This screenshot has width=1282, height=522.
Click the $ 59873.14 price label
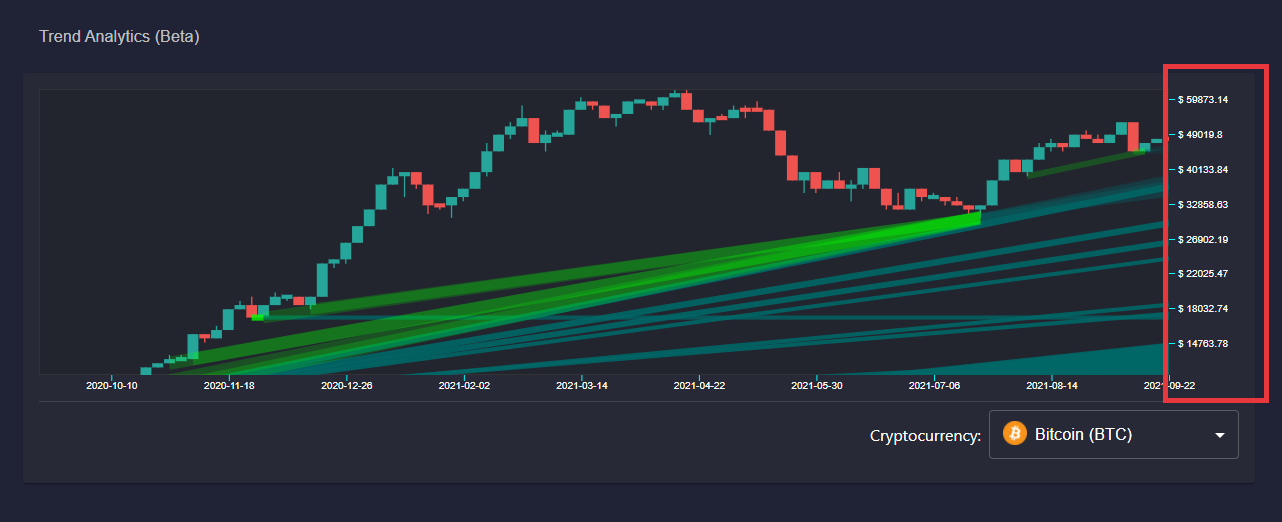[1203, 100]
